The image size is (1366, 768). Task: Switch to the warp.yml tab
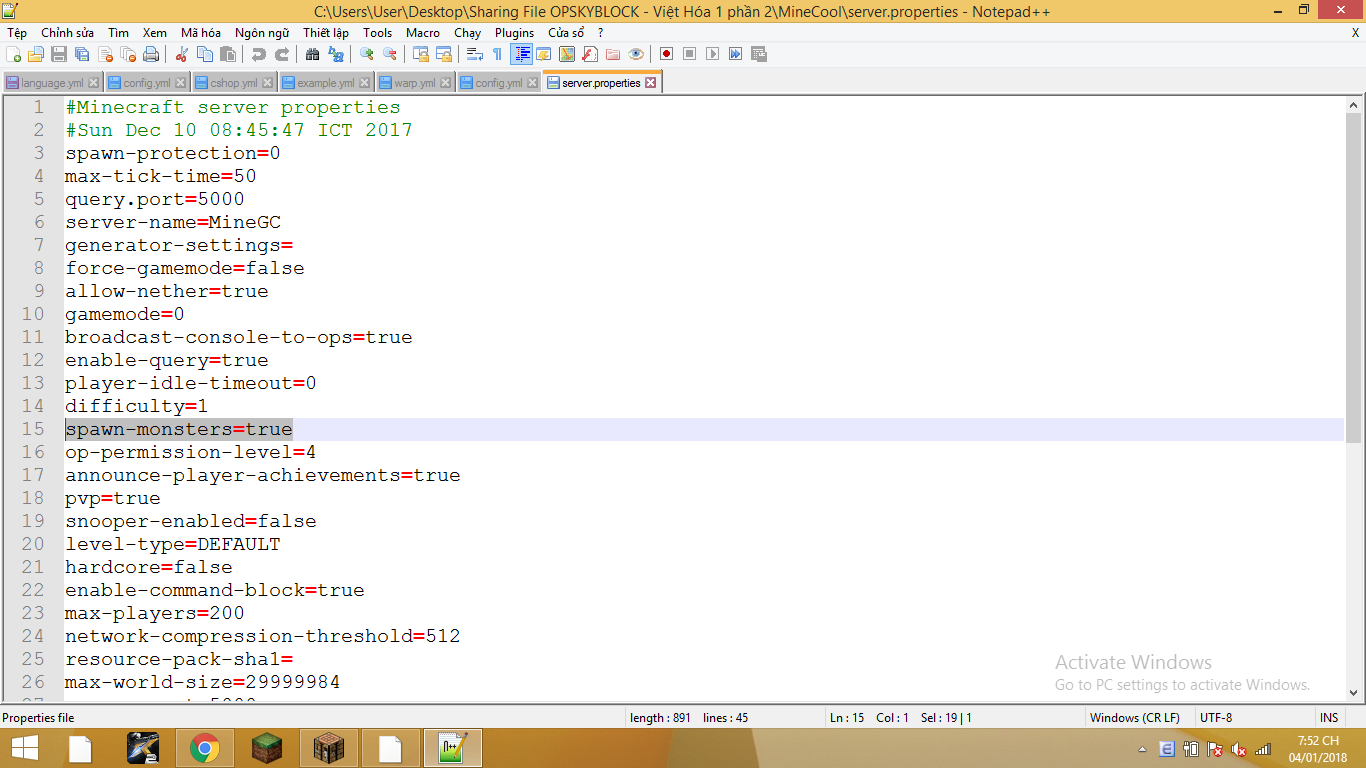[x=414, y=83]
